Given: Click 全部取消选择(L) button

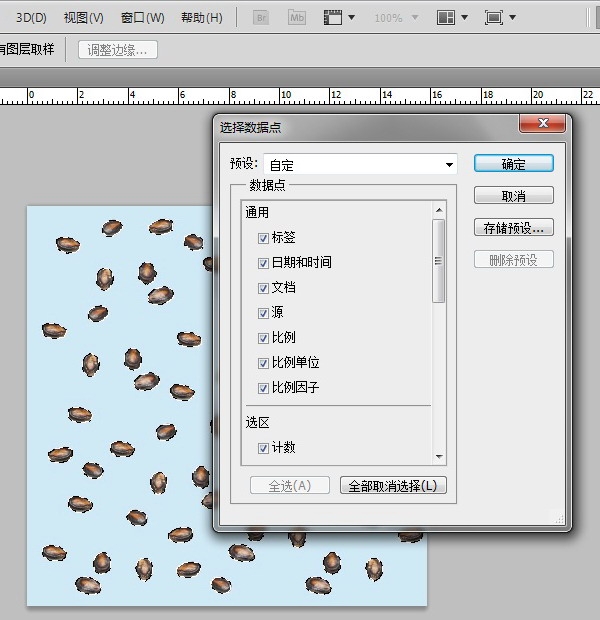Looking at the screenshot, I should pyautogui.click(x=393, y=486).
